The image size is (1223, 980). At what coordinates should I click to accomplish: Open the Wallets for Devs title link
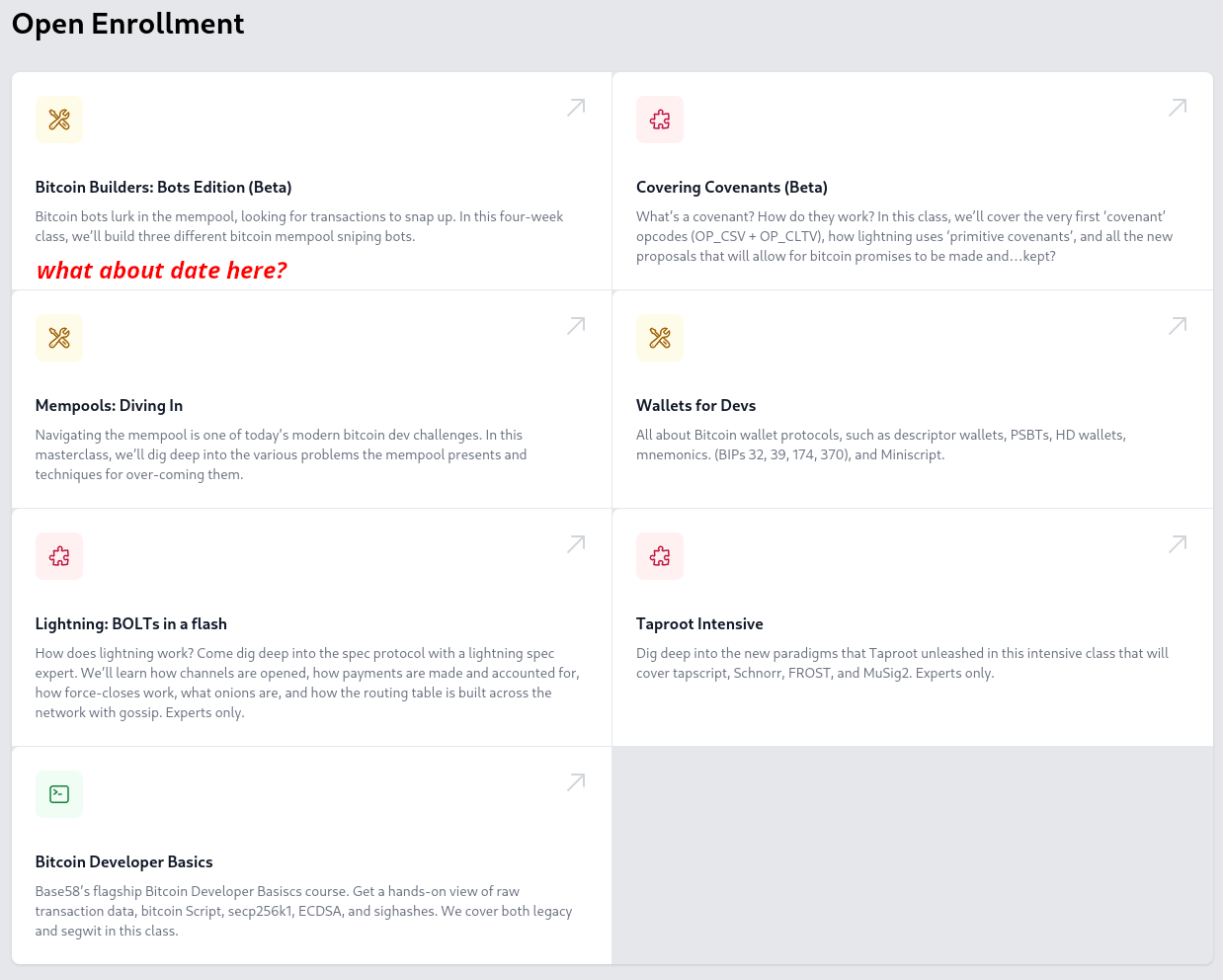coord(695,406)
